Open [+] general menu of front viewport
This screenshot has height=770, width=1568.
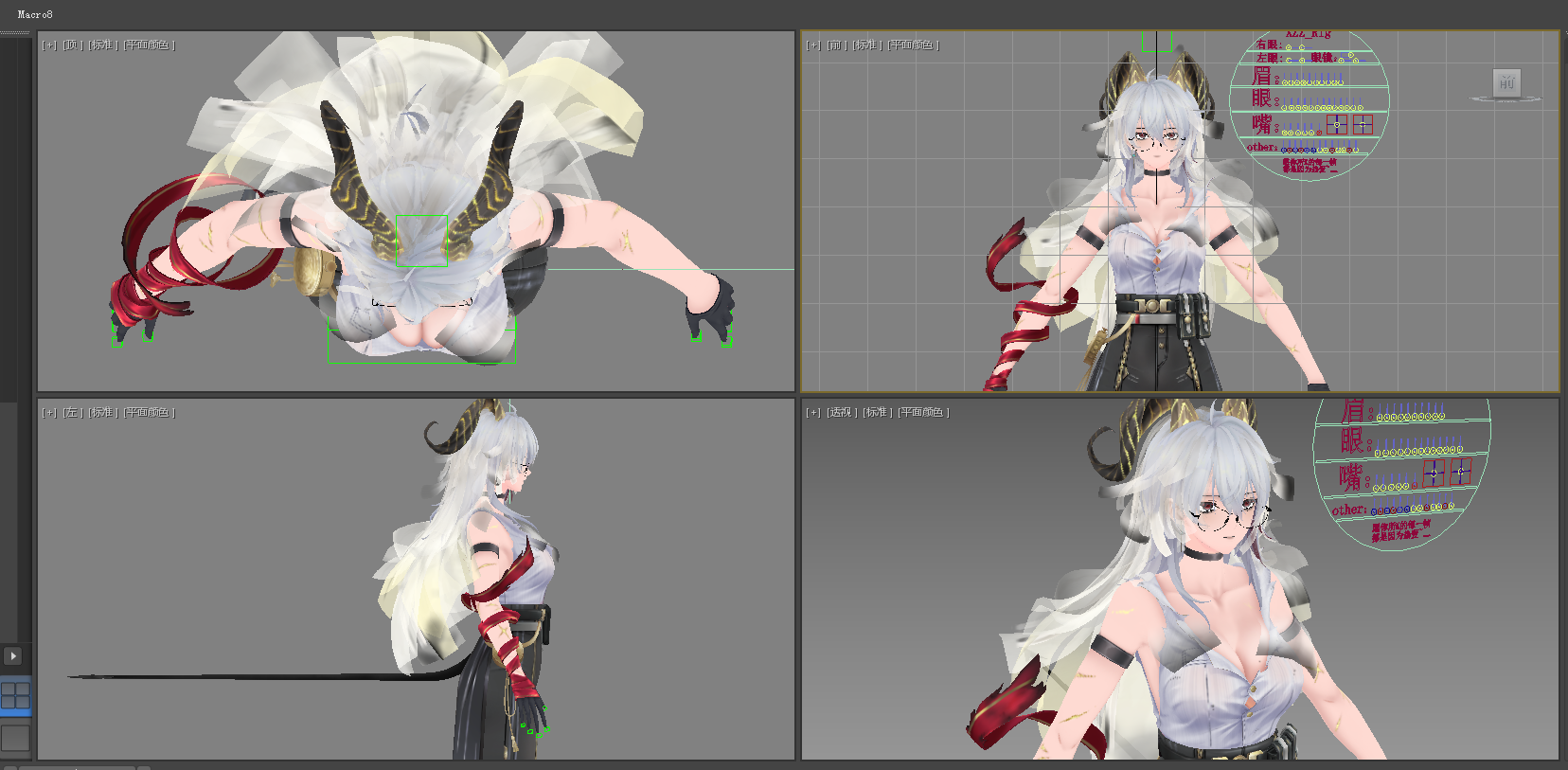tap(813, 45)
